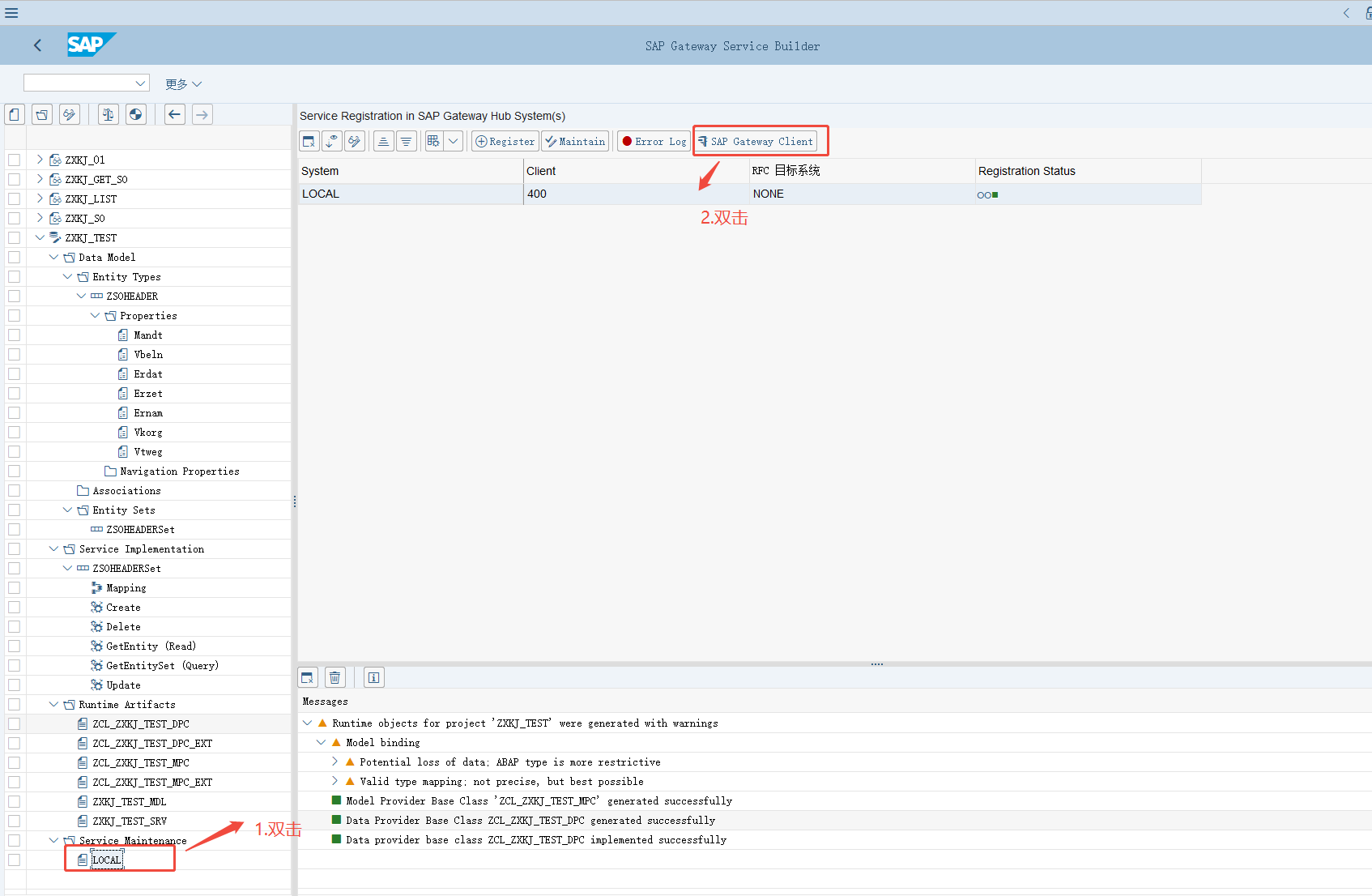This screenshot has width=1372, height=896.
Task: Check the box beside Data Model
Action: pyautogui.click(x=15, y=258)
